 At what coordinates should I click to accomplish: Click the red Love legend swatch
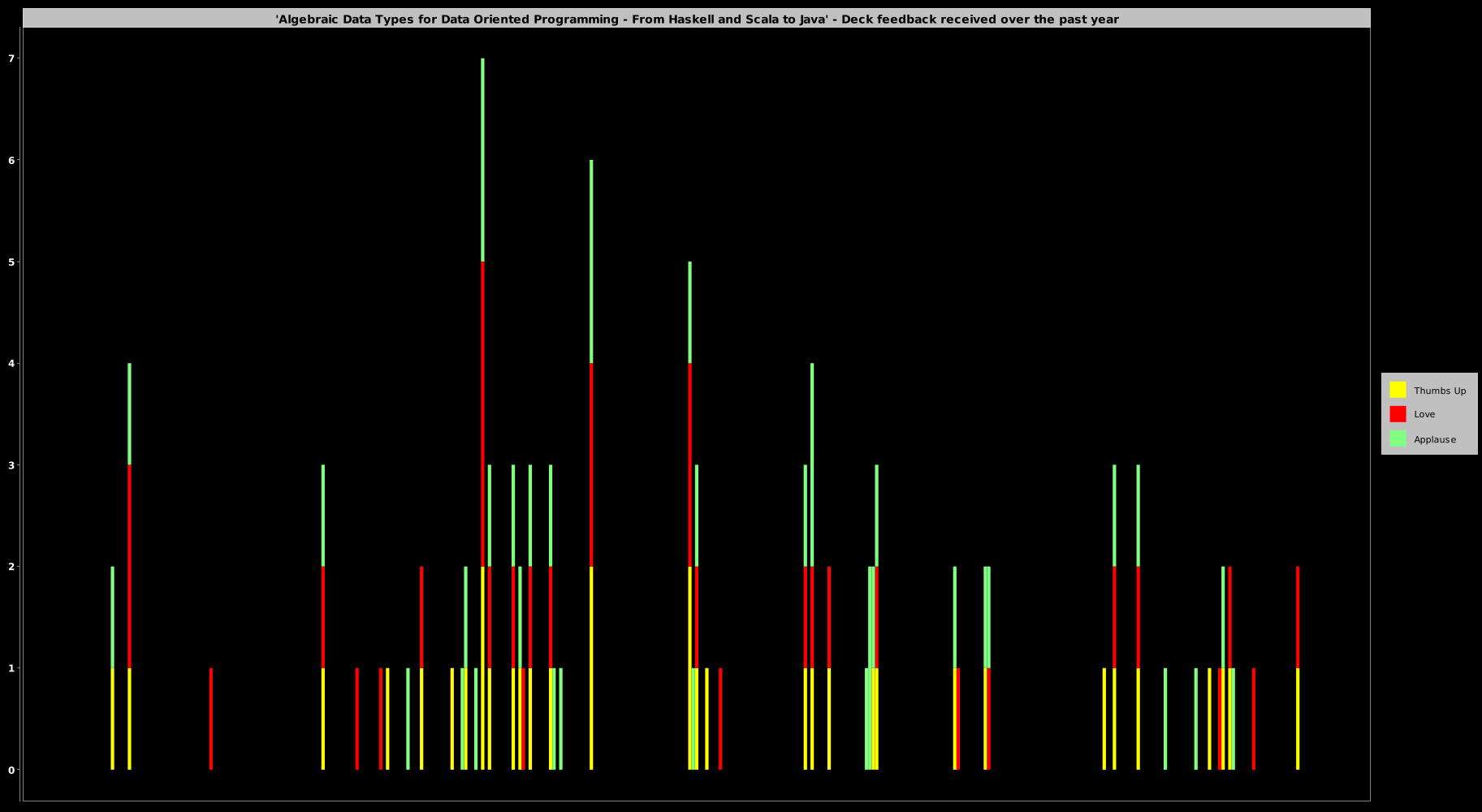[x=1398, y=414]
